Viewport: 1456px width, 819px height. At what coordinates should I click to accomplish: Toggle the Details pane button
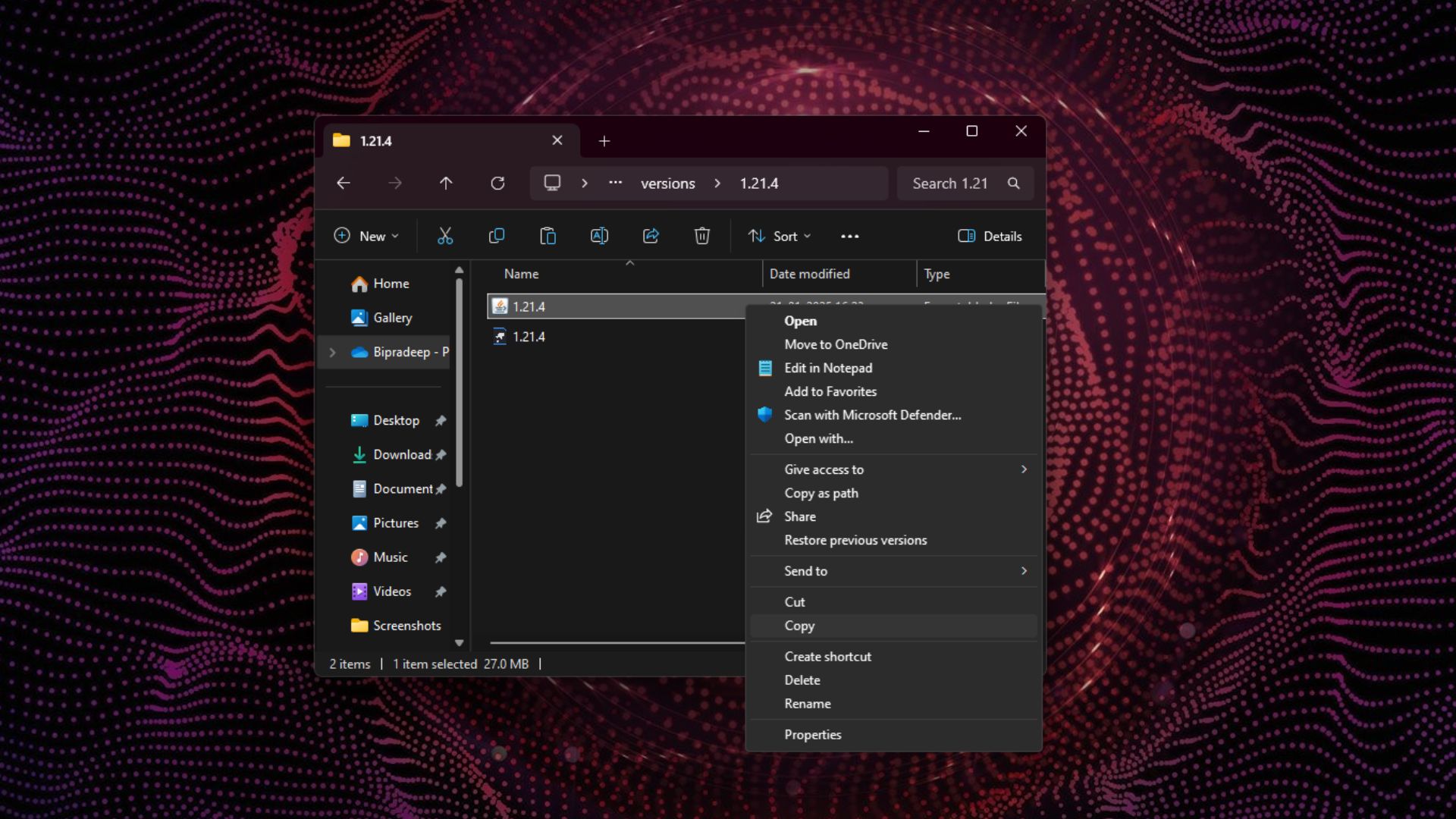point(990,236)
